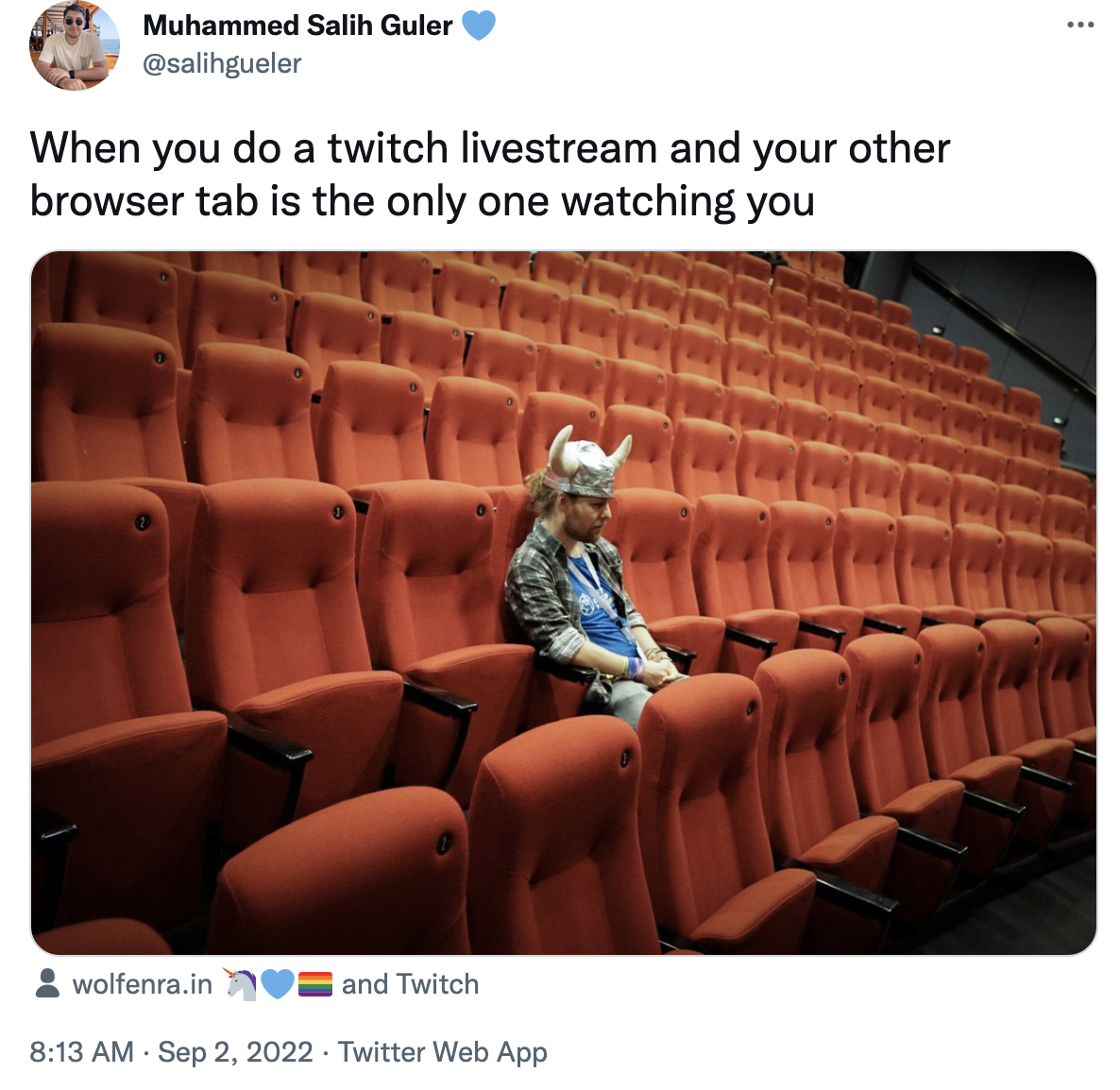1120x1090 pixels.
Task: Click the blue heart beside the display name
Action: (x=479, y=26)
